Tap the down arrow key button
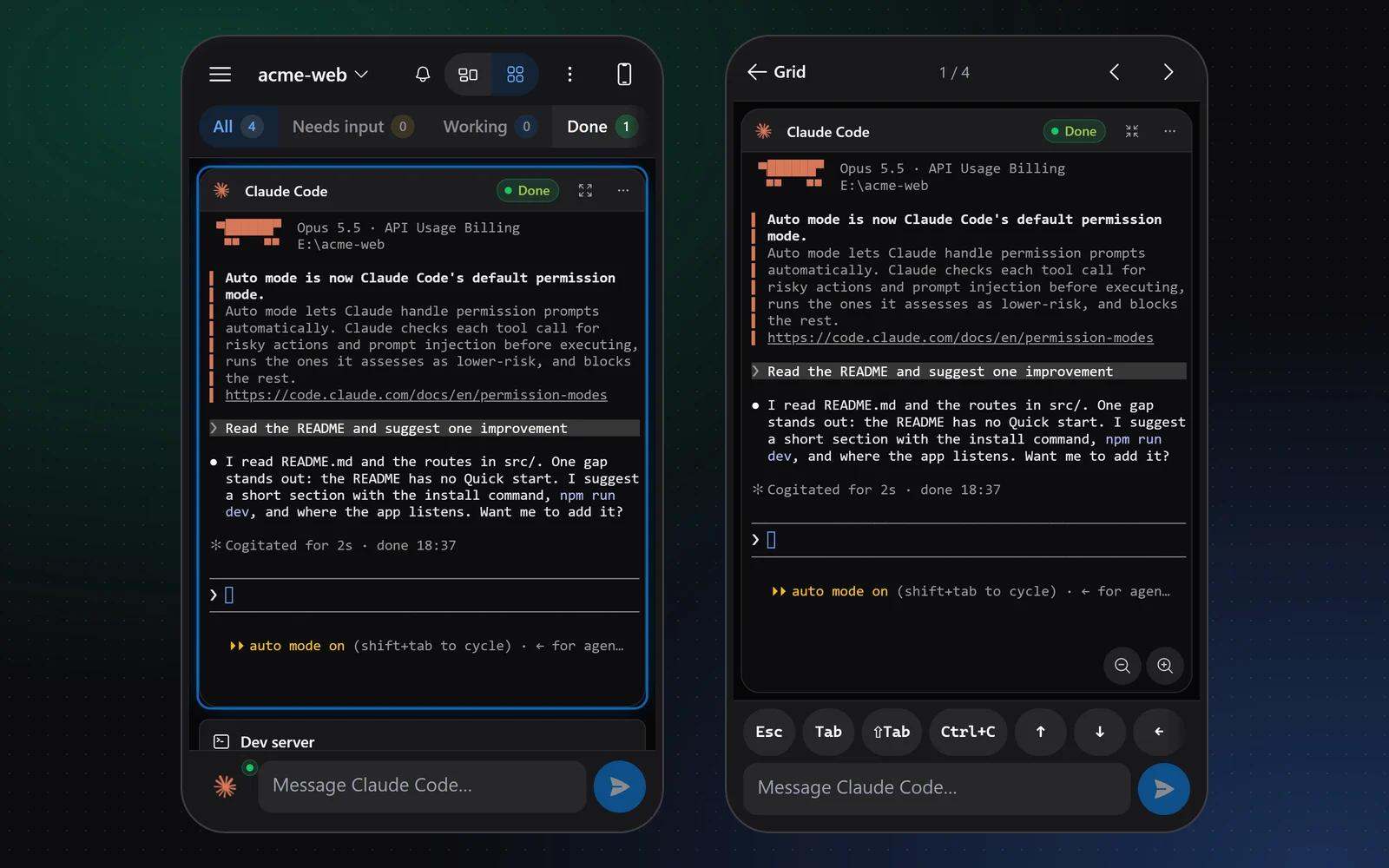Screen dimensions: 1389x868 point(1100,732)
